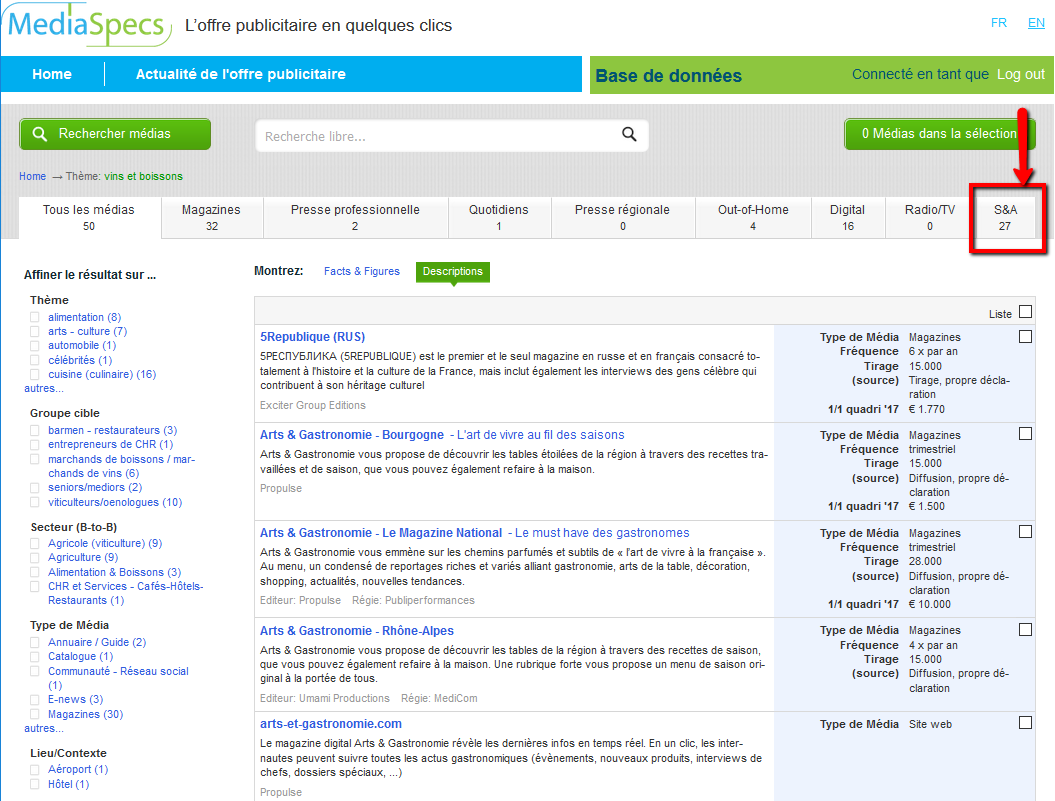
Task: Click Log out link
Action: click(1020, 75)
